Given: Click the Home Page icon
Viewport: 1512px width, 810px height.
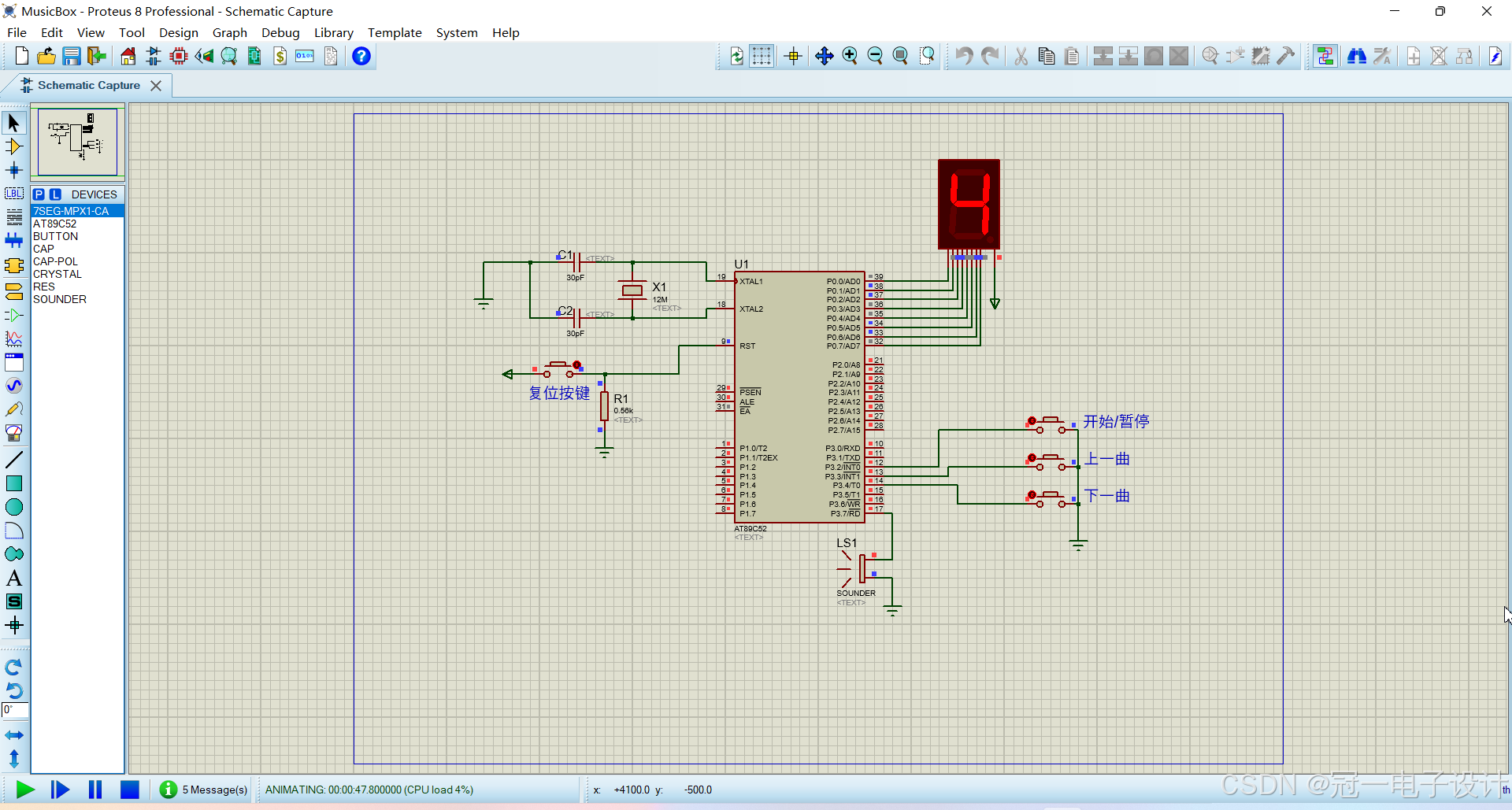Looking at the screenshot, I should tap(128, 56).
